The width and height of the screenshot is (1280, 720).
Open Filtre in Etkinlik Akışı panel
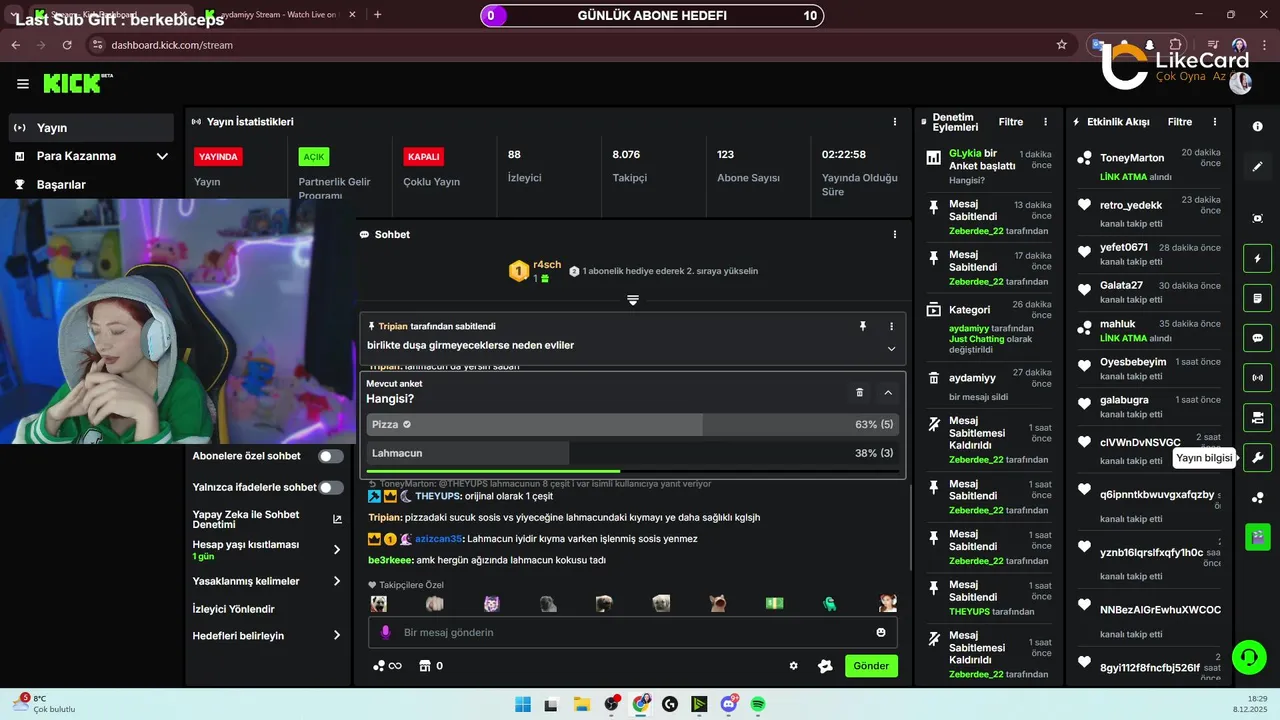1180,122
